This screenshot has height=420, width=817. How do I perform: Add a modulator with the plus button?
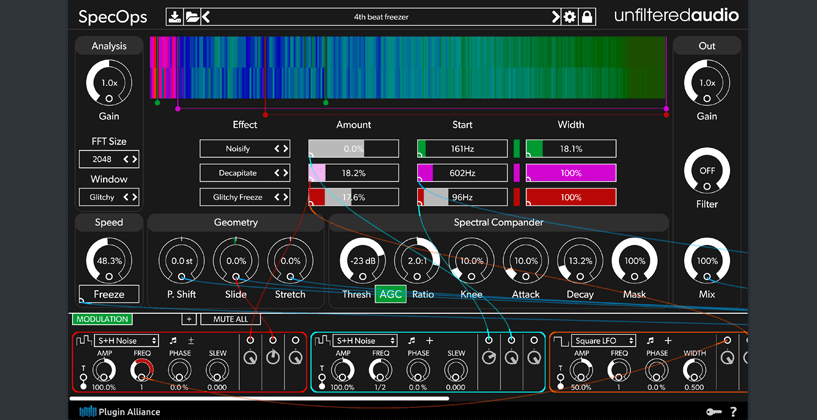click(x=189, y=319)
